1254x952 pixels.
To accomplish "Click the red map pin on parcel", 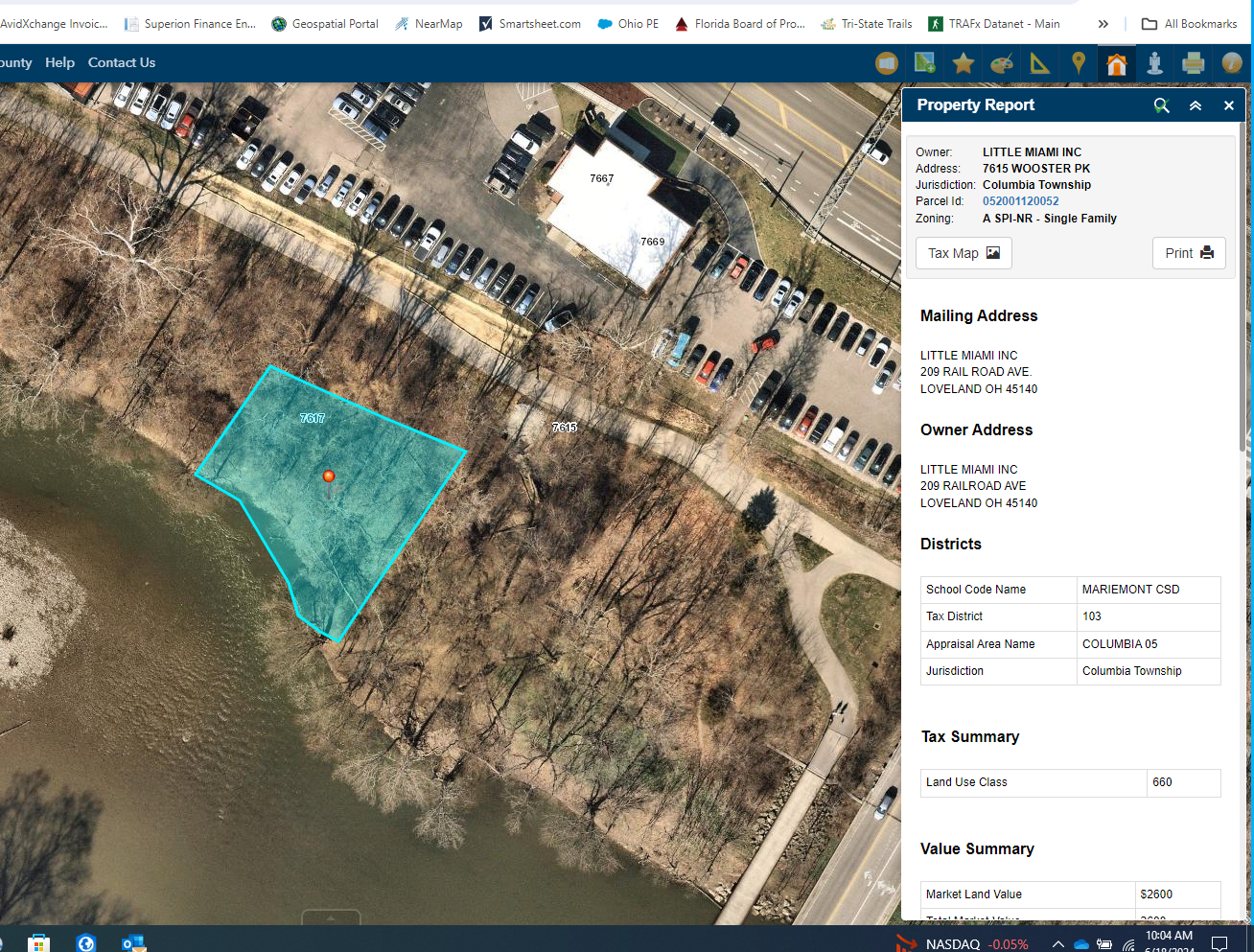I will [x=329, y=476].
